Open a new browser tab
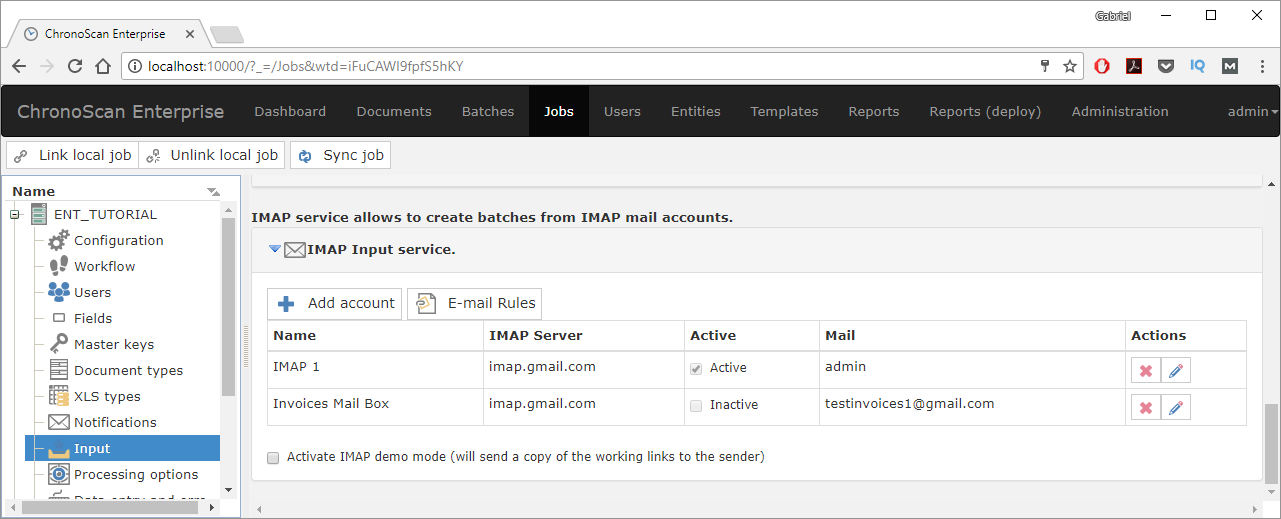 228,35
